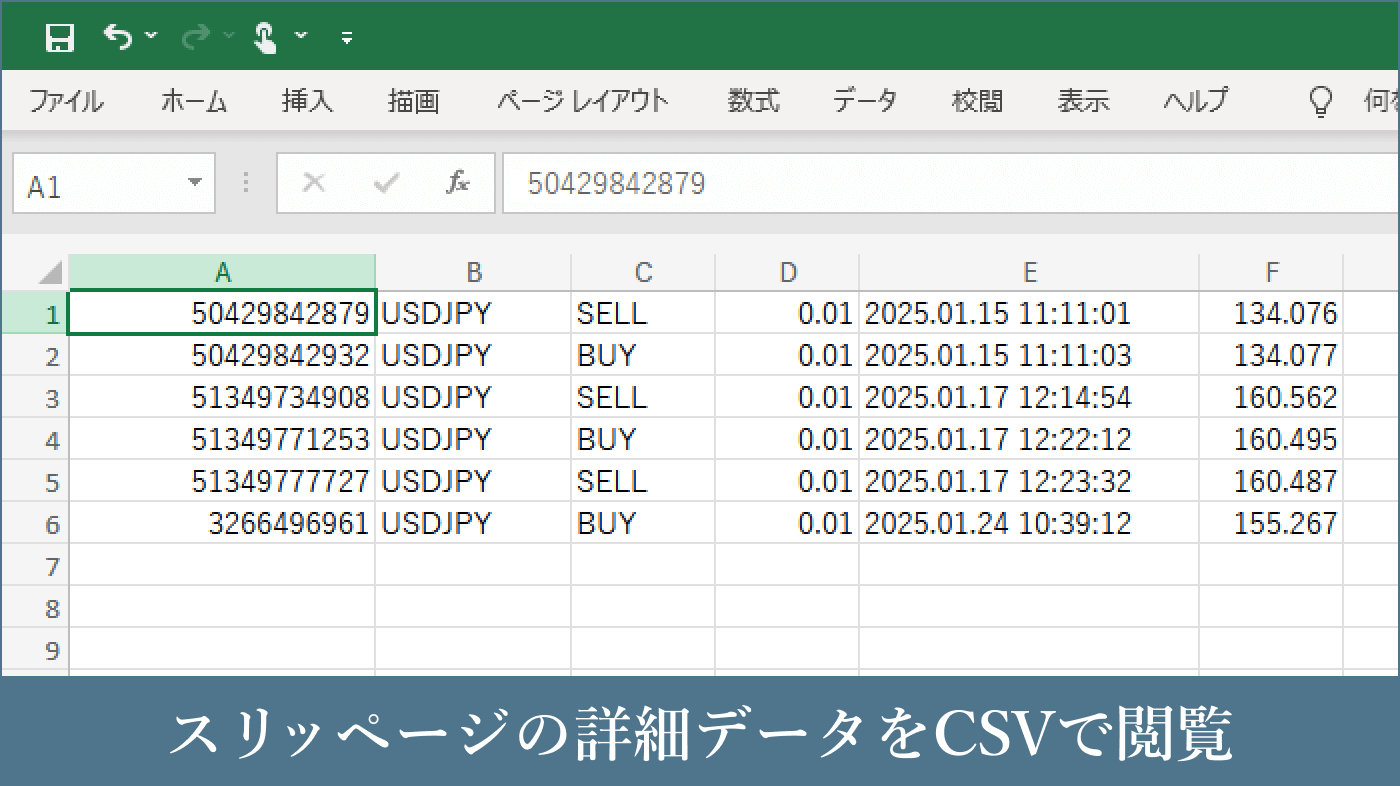Open the ファイル tab
Screen dimensions: 1400x786
(x=65, y=101)
